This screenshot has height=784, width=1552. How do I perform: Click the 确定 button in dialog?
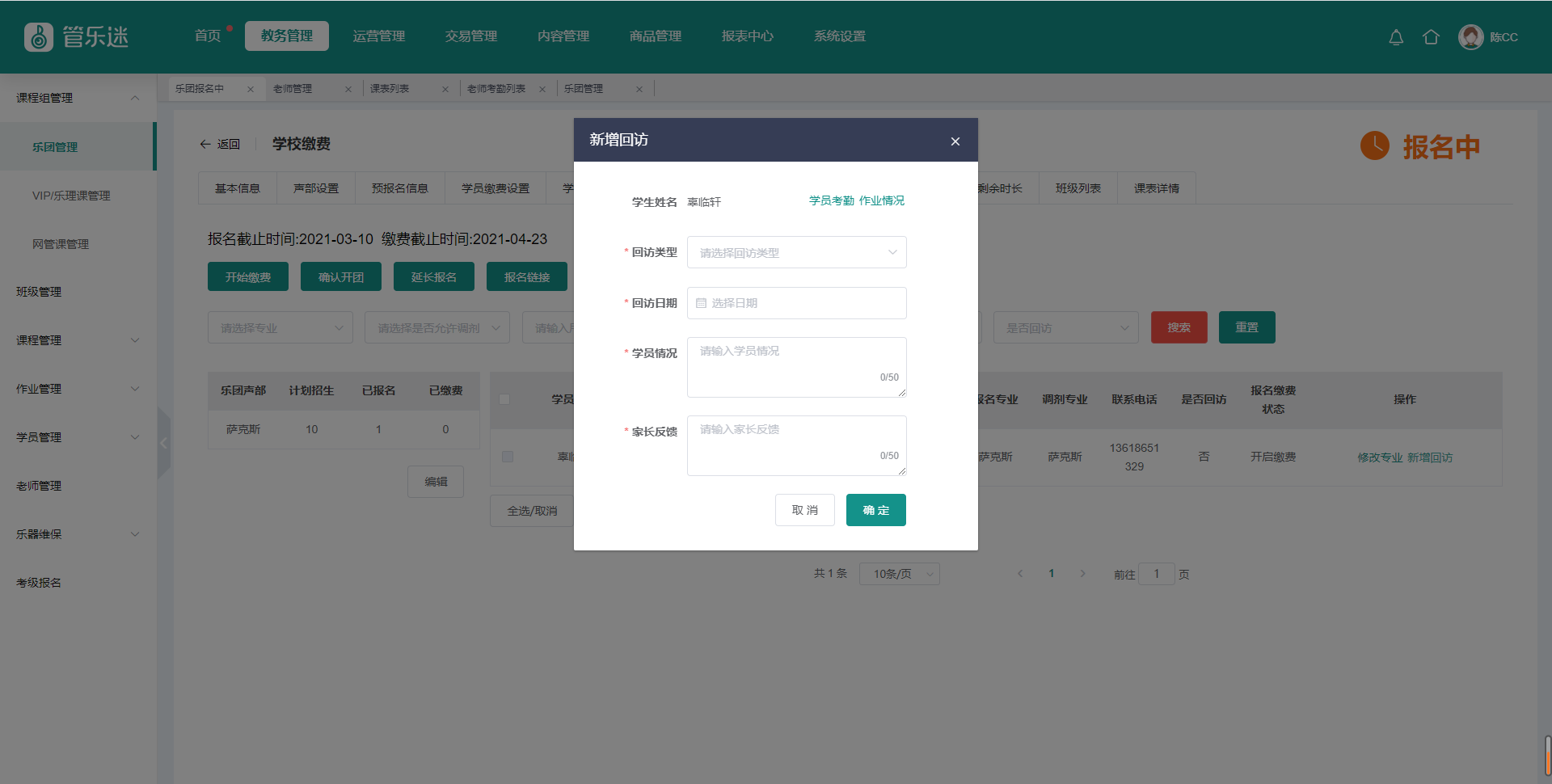(875, 510)
